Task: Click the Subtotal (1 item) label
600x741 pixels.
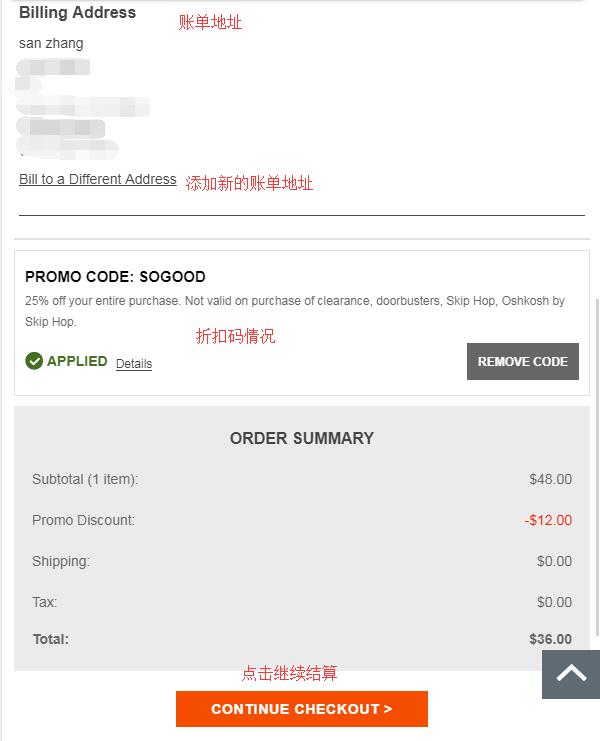Action: 85,479
